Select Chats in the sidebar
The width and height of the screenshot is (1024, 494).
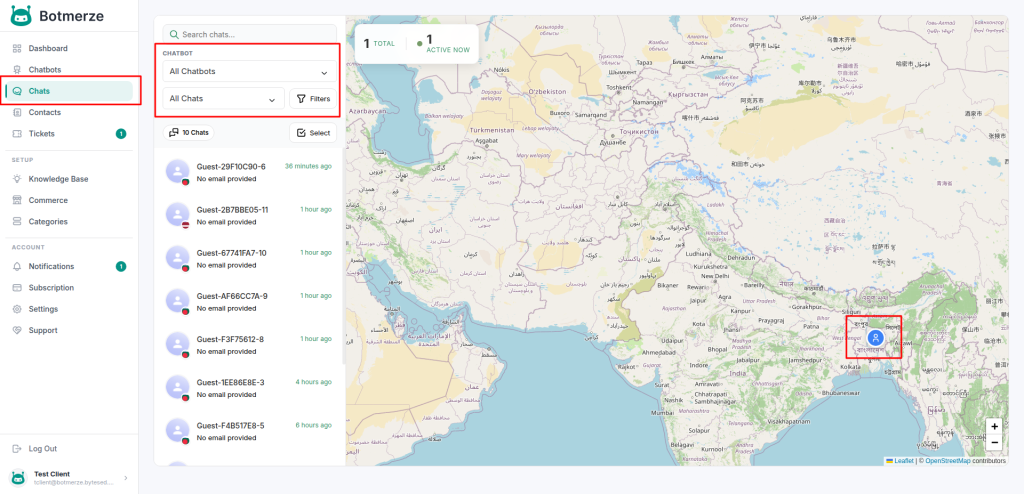point(69,91)
